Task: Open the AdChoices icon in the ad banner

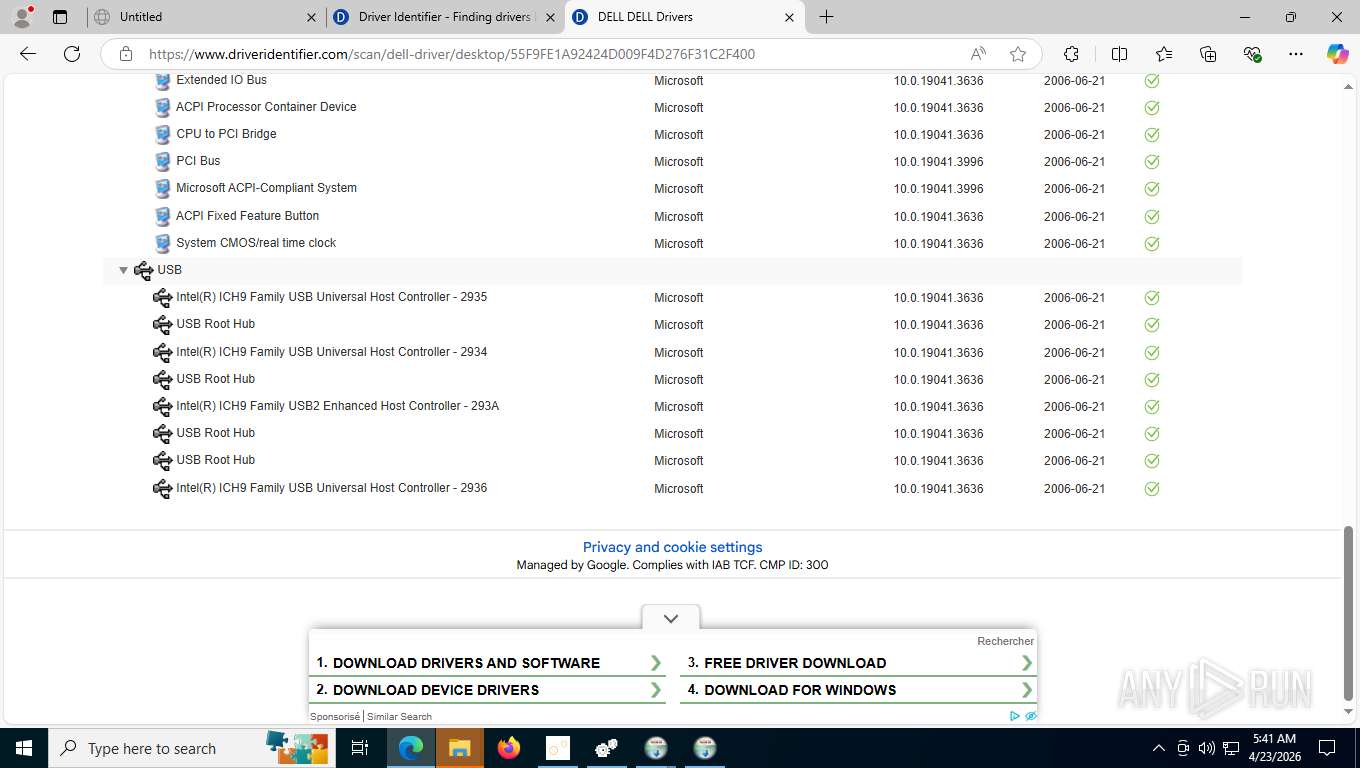Action: pos(1015,716)
